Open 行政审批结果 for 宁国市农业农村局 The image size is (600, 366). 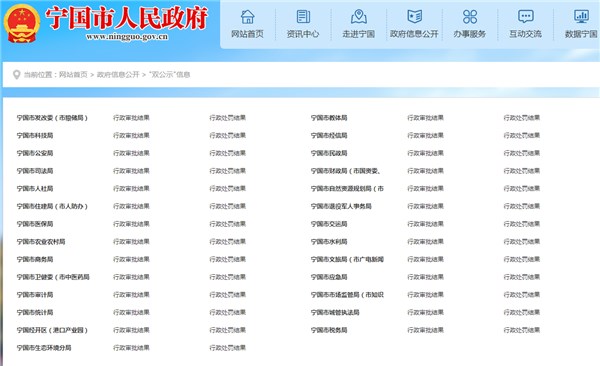tap(131, 242)
